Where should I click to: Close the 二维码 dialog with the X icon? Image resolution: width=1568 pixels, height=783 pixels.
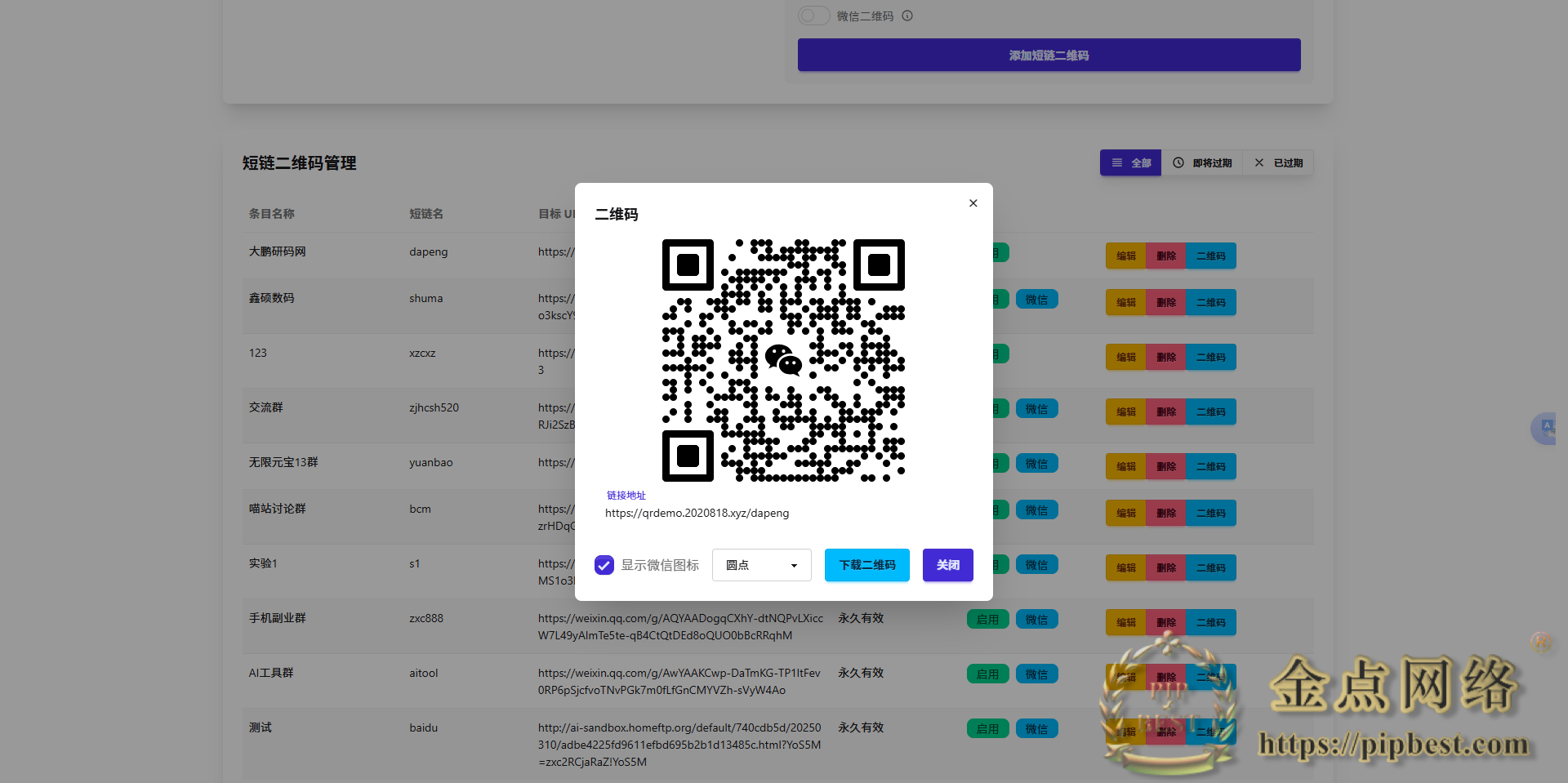click(973, 203)
